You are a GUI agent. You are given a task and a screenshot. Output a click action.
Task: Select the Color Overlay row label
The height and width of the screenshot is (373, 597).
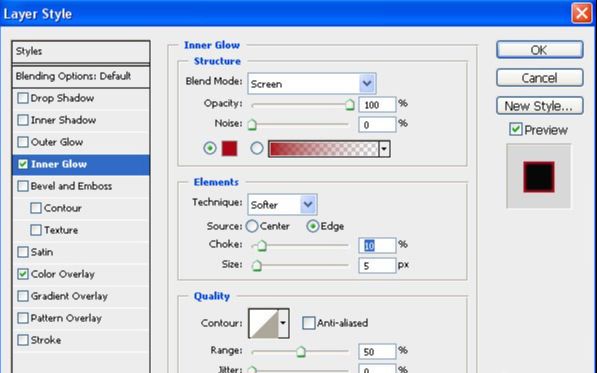click(63, 274)
